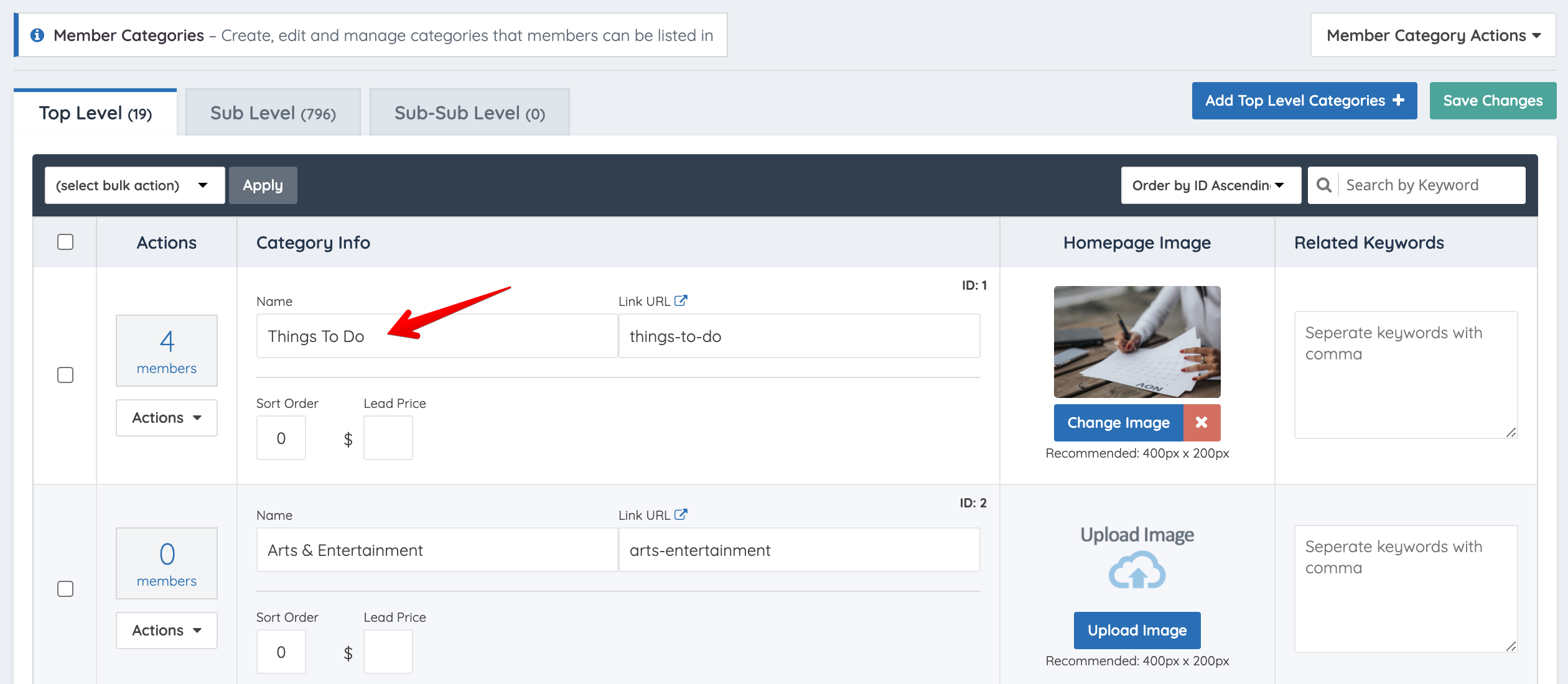
Task: Open external link icon for Things To Do URL
Action: pos(681,301)
